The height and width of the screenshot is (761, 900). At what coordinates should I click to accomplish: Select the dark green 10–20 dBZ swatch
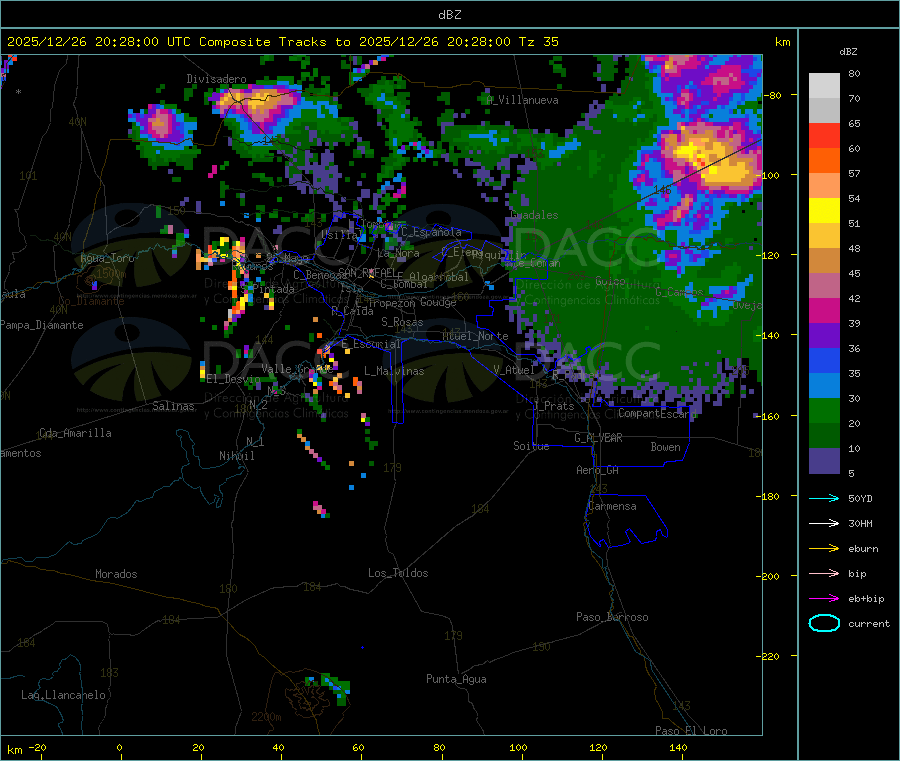coord(824,436)
